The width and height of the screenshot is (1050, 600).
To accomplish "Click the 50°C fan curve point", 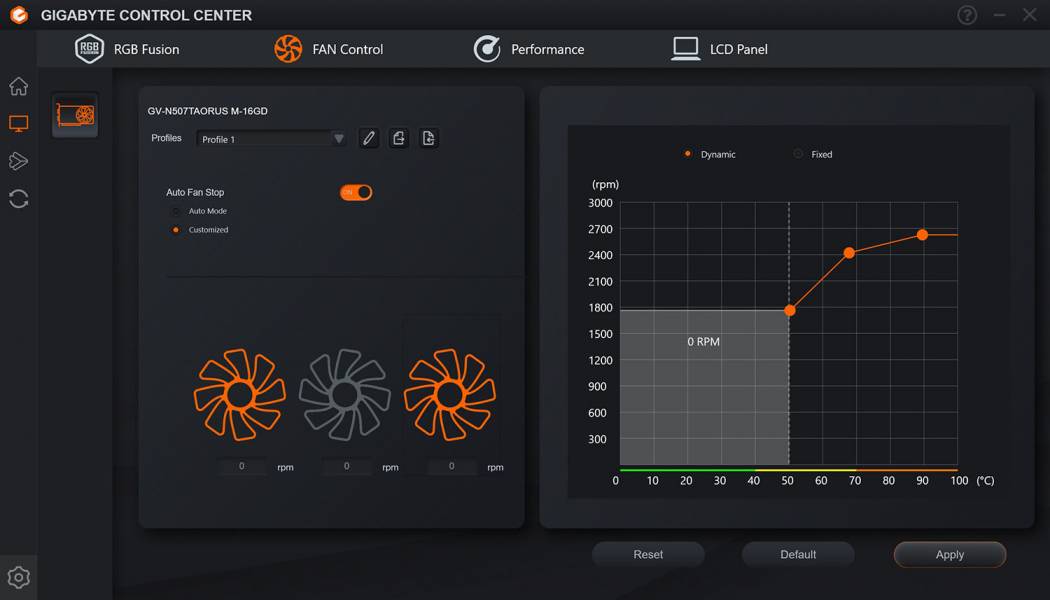I will coord(790,310).
